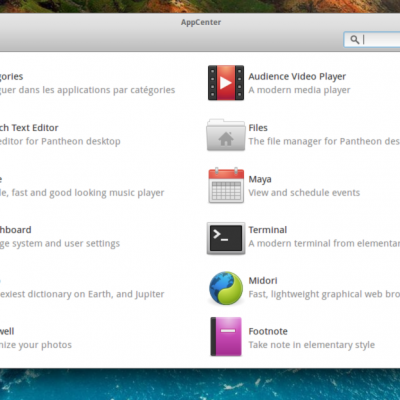This screenshot has height=400, width=400.
Task: Open the Shotwell photos description entry
Action: pos(36,345)
